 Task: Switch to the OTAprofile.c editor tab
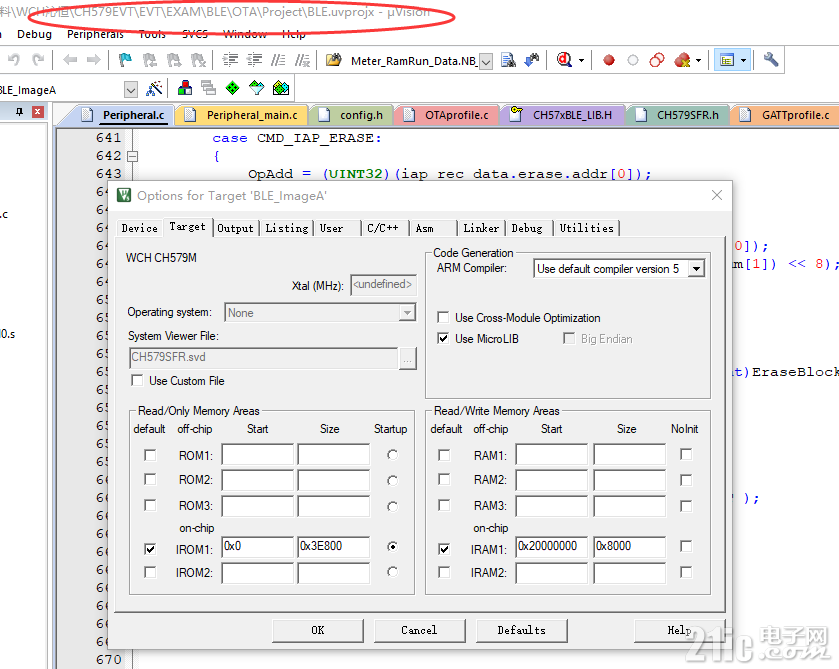pyautogui.click(x=447, y=115)
